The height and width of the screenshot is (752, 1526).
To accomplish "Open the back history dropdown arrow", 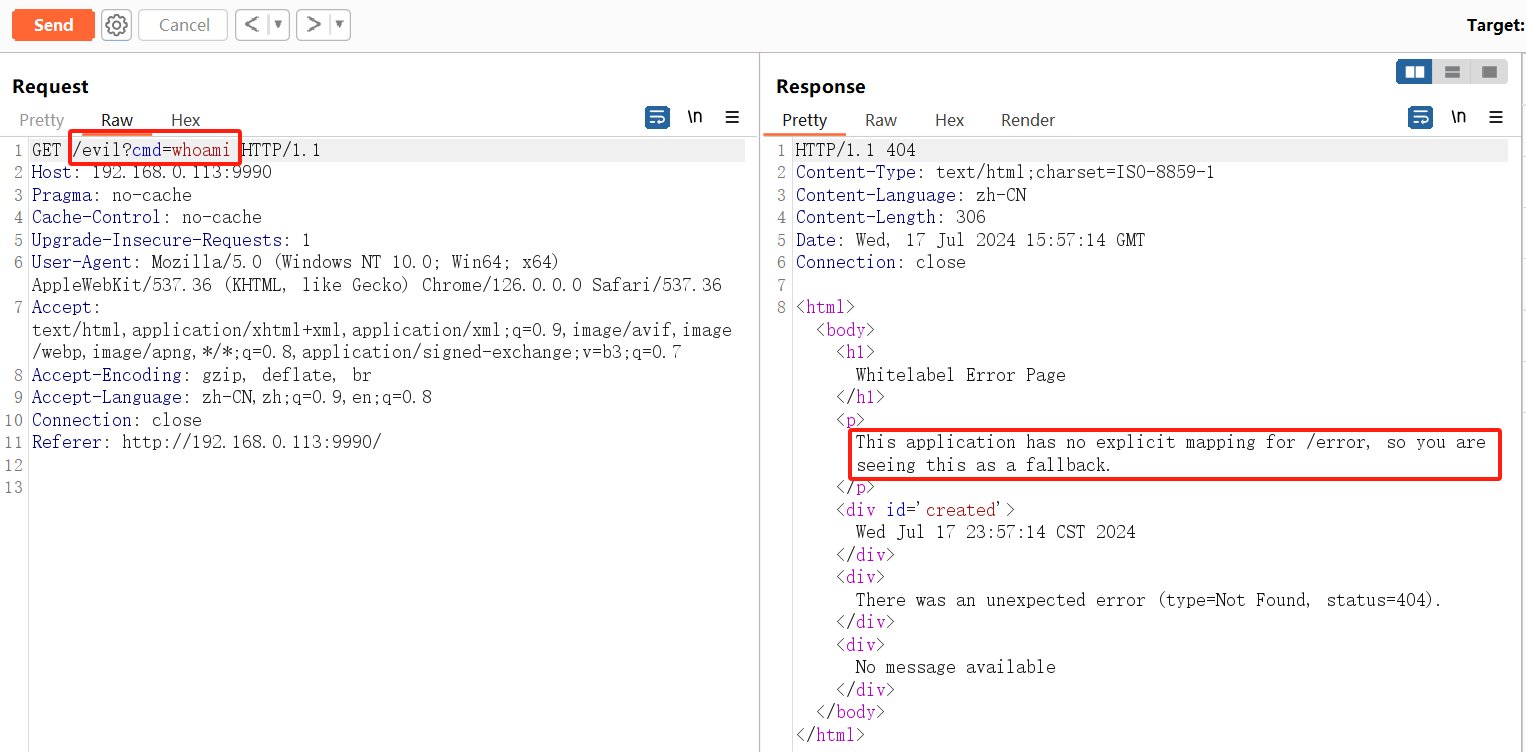I will (x=278, y=25).
